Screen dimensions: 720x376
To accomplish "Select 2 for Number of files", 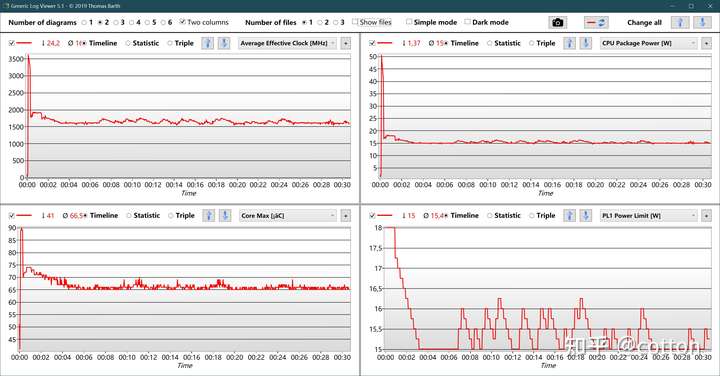I will tap(323, 22).
